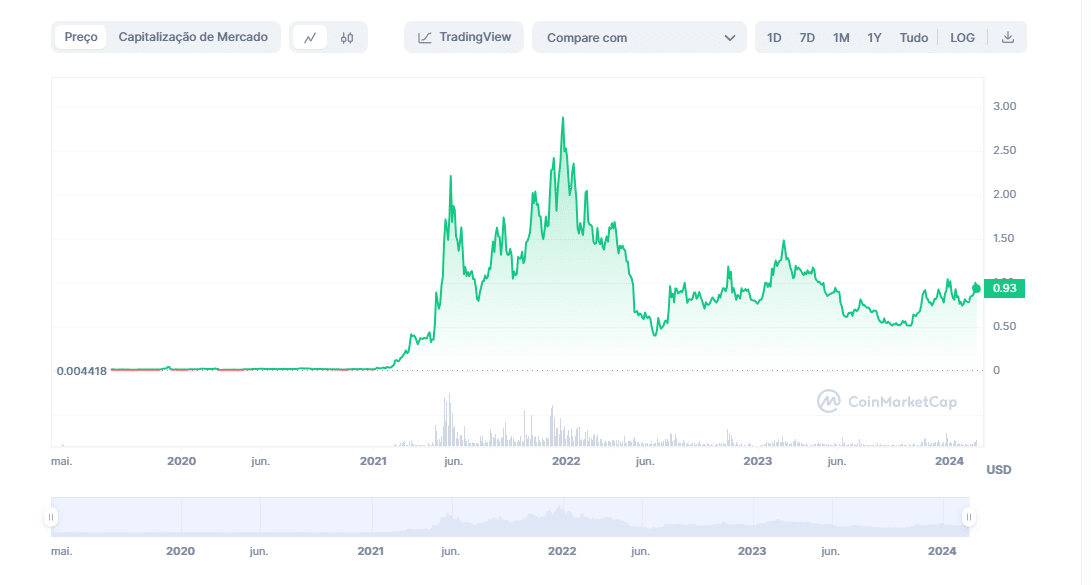Click the 0.93 current price label

click(x=1005, y=288)
